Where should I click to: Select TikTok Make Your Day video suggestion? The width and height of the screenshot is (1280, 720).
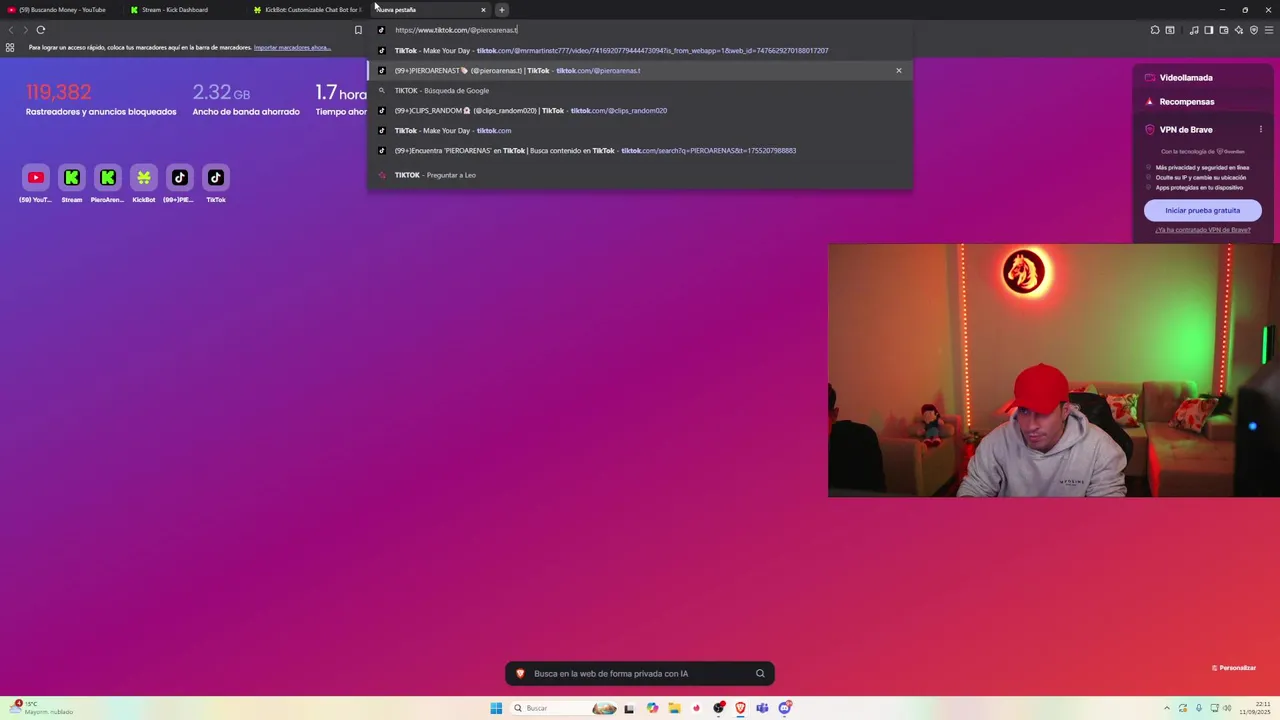[640, 50]
